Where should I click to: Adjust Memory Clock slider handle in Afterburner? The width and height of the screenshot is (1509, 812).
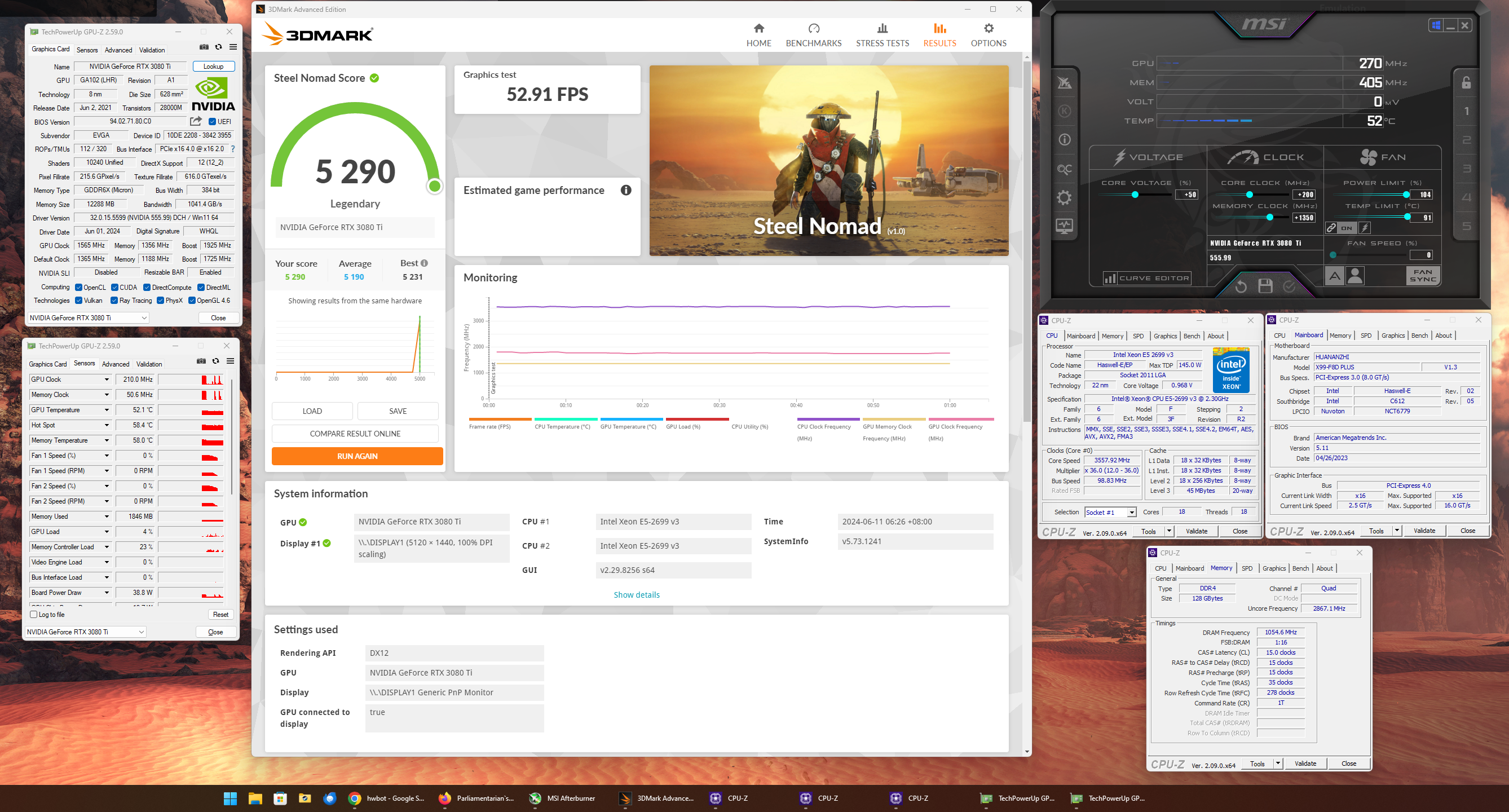[1269, 217]
